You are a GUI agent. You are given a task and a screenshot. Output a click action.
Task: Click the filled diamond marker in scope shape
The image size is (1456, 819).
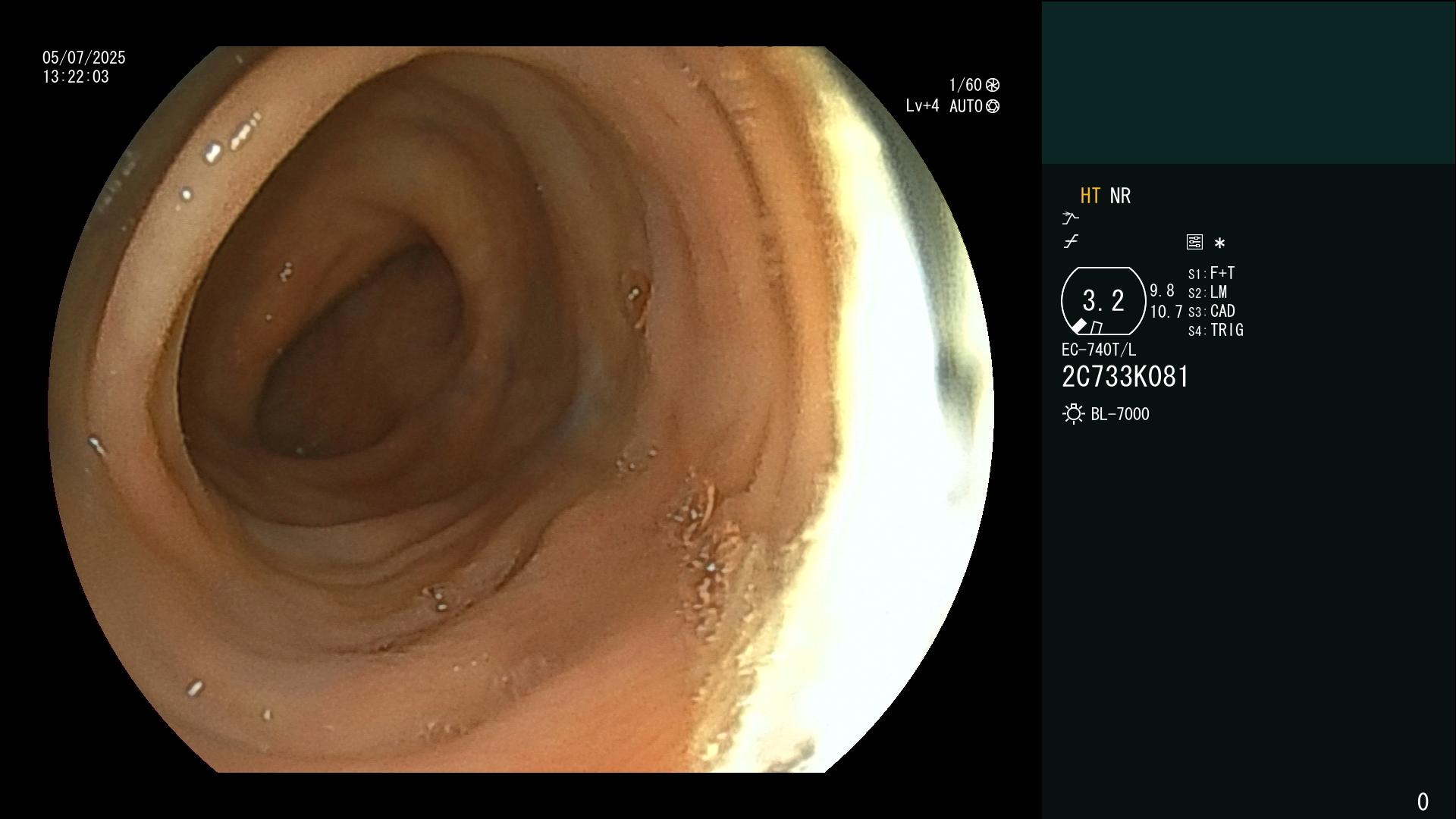tap(1078, 326)
